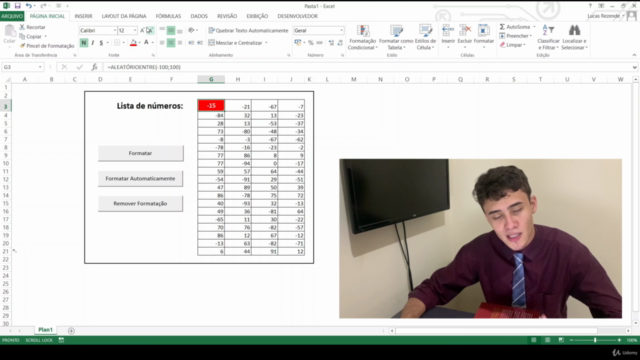Toggle underline S formatting

(101, 43)
